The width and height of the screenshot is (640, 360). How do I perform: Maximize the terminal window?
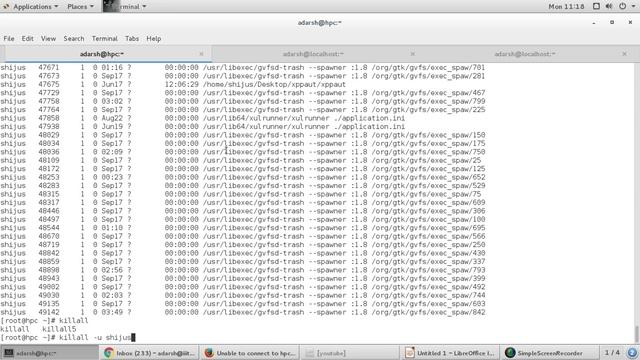coord(612,22)
